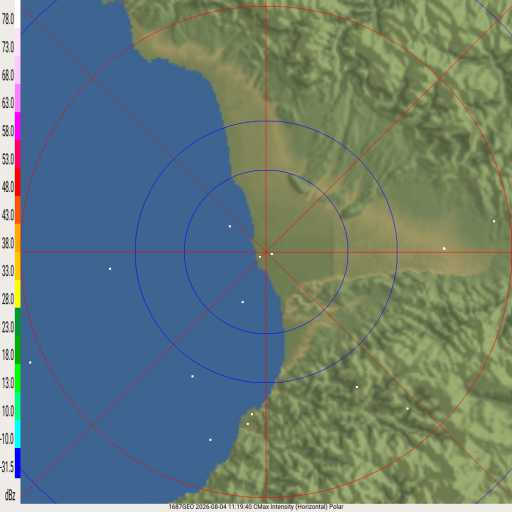
Task: Click the white station dot just east of radar center
Action: [x=272, y=254]
